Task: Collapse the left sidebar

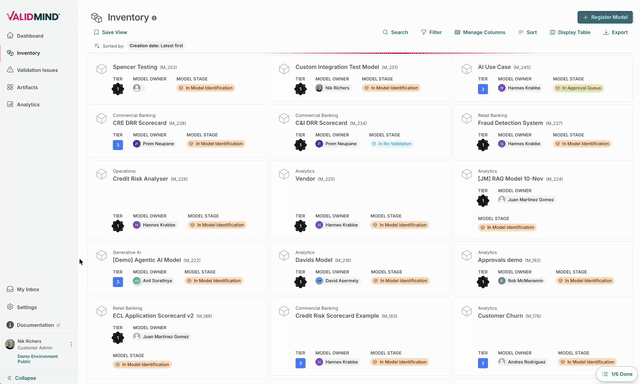Action: [22, 378]
